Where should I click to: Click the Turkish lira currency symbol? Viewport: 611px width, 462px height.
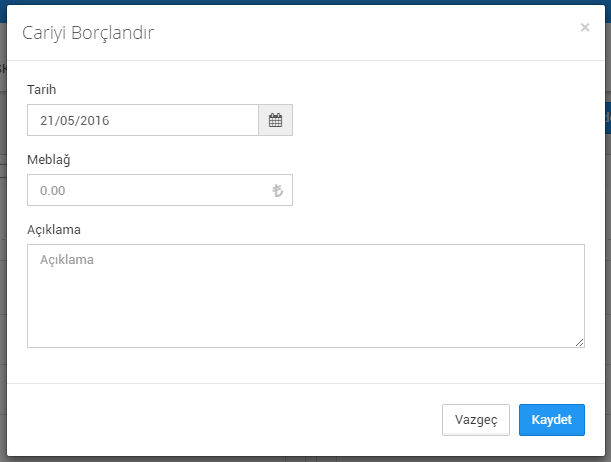point(277,190)
